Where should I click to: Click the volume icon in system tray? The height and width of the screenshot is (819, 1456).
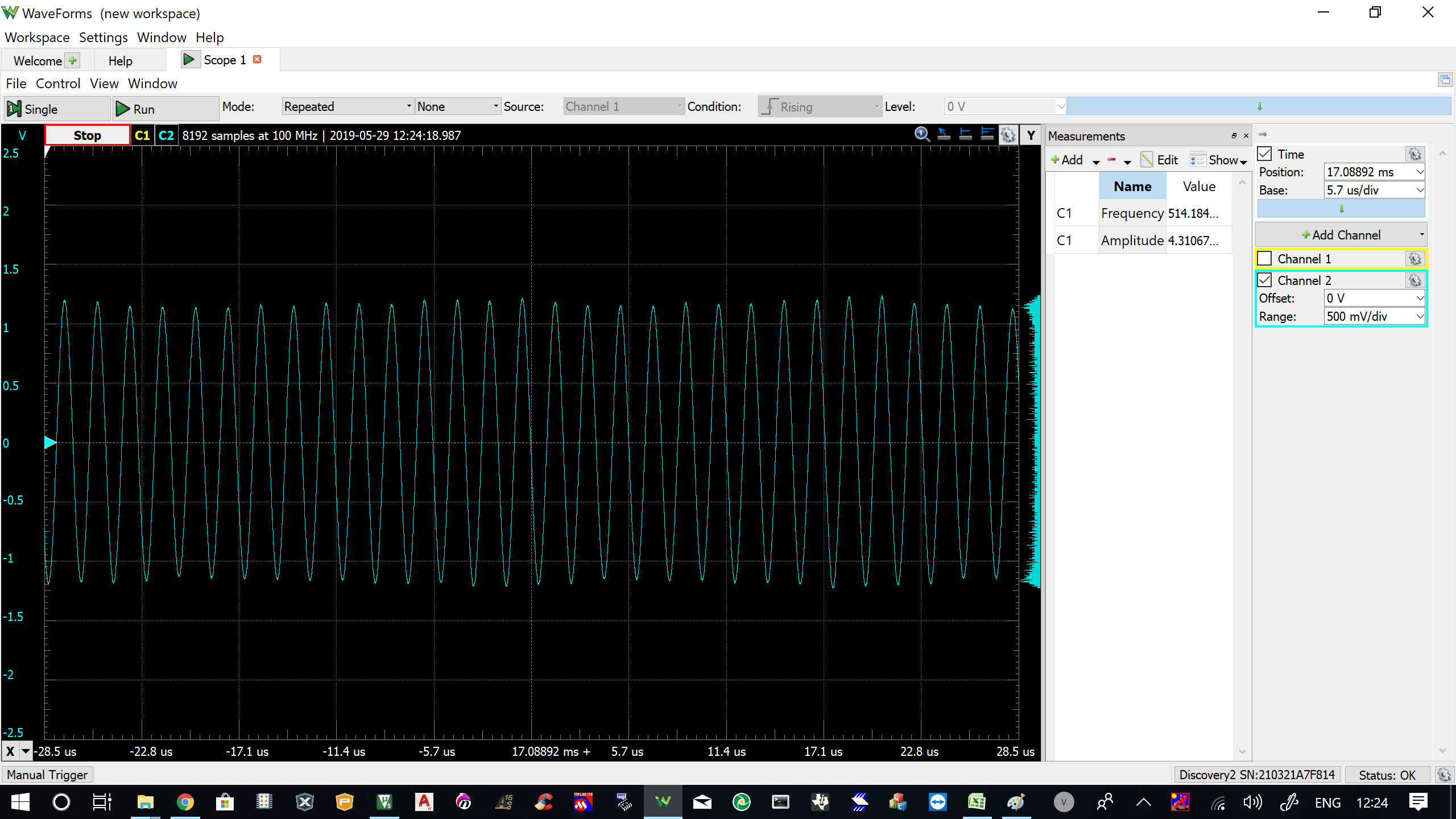click(x=1252, y=803)
